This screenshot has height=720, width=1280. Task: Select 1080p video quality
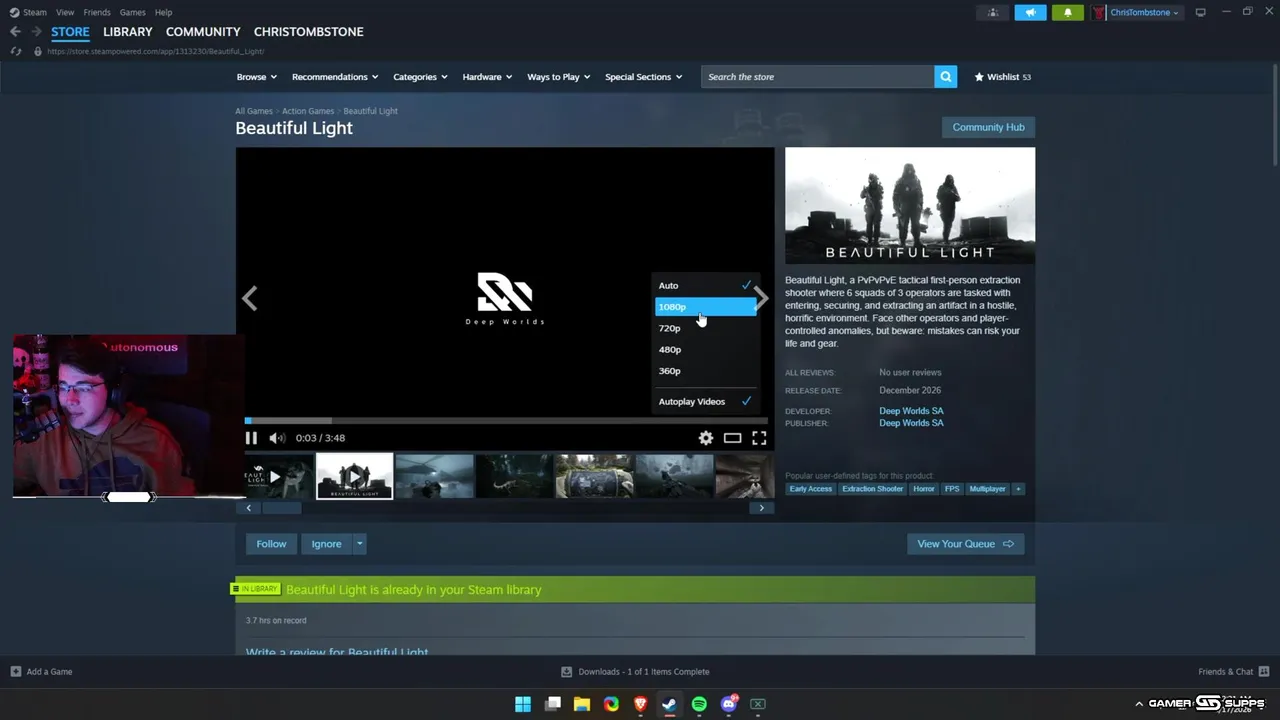point(705,307)
